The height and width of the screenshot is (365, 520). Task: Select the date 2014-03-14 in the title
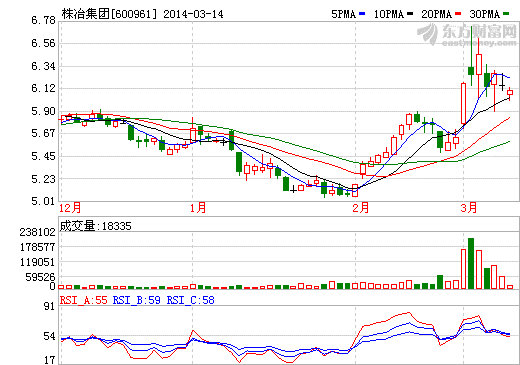click(193, 14)
